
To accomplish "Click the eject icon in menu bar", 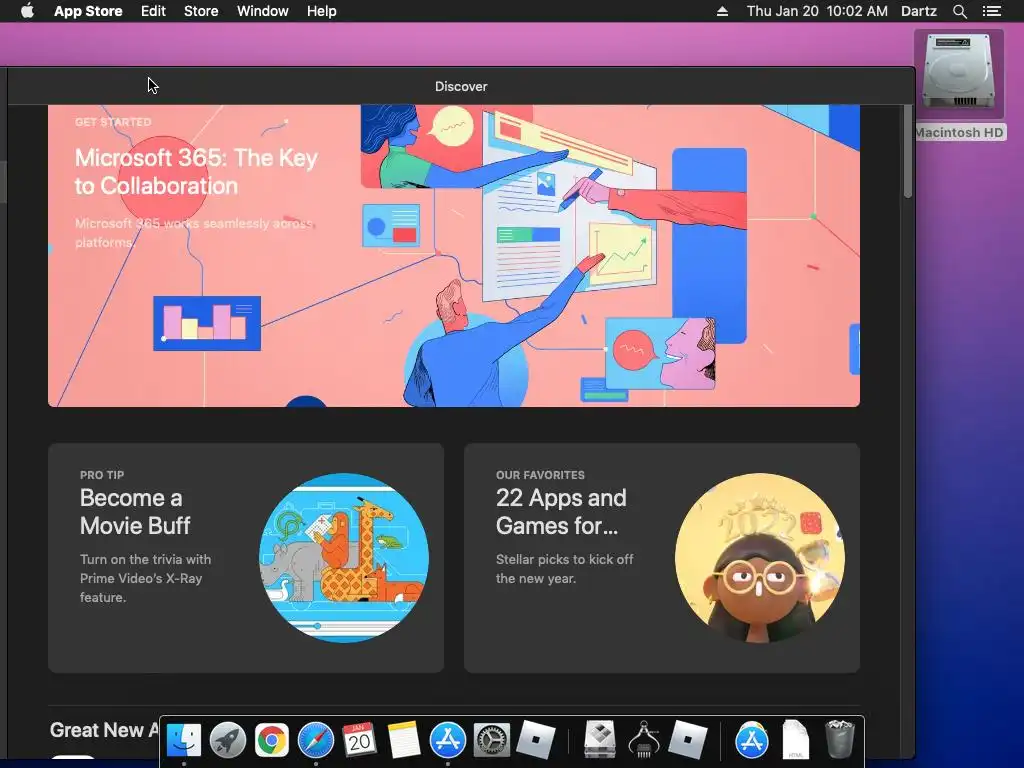I will tap(722, 11).
